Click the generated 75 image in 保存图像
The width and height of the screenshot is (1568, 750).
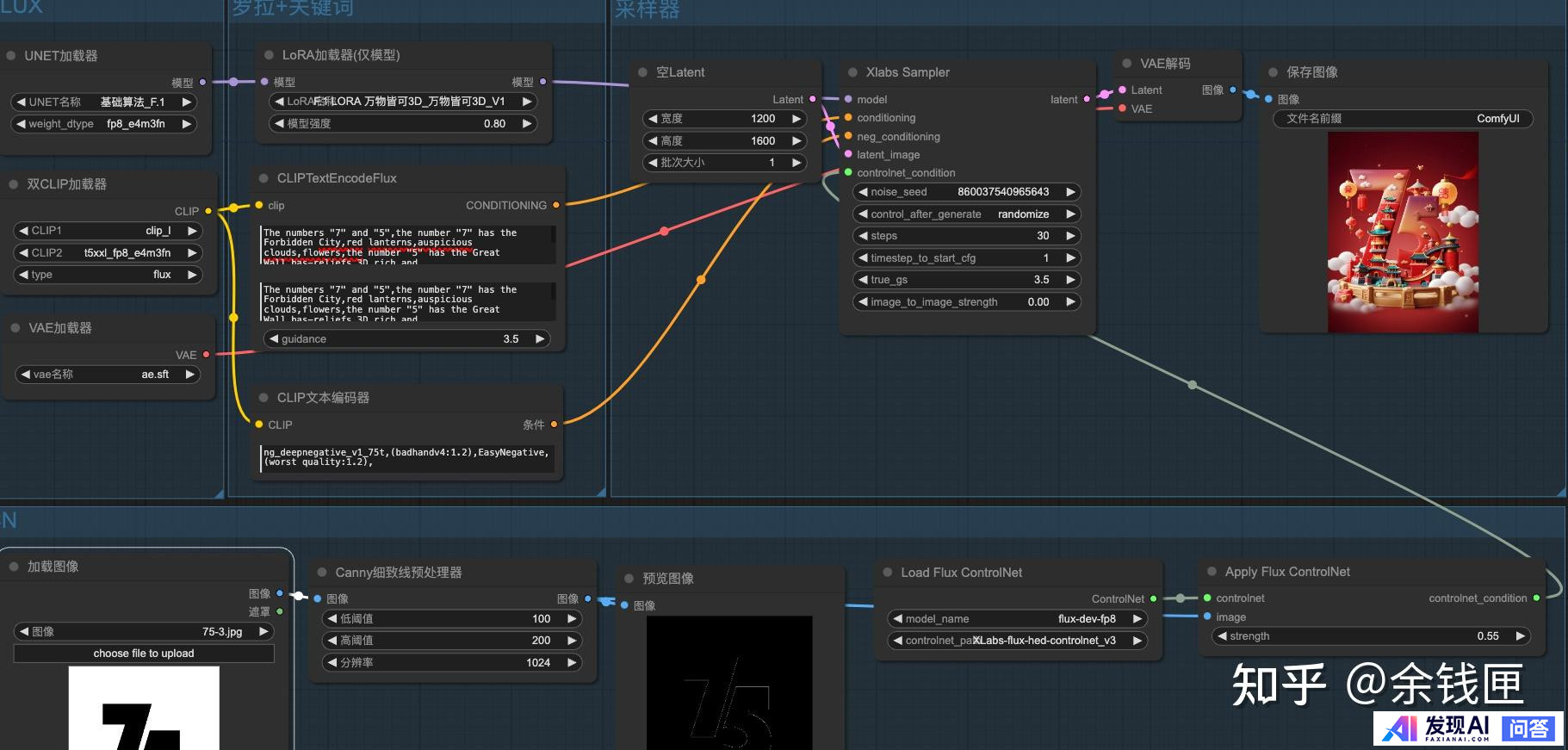1403,232
